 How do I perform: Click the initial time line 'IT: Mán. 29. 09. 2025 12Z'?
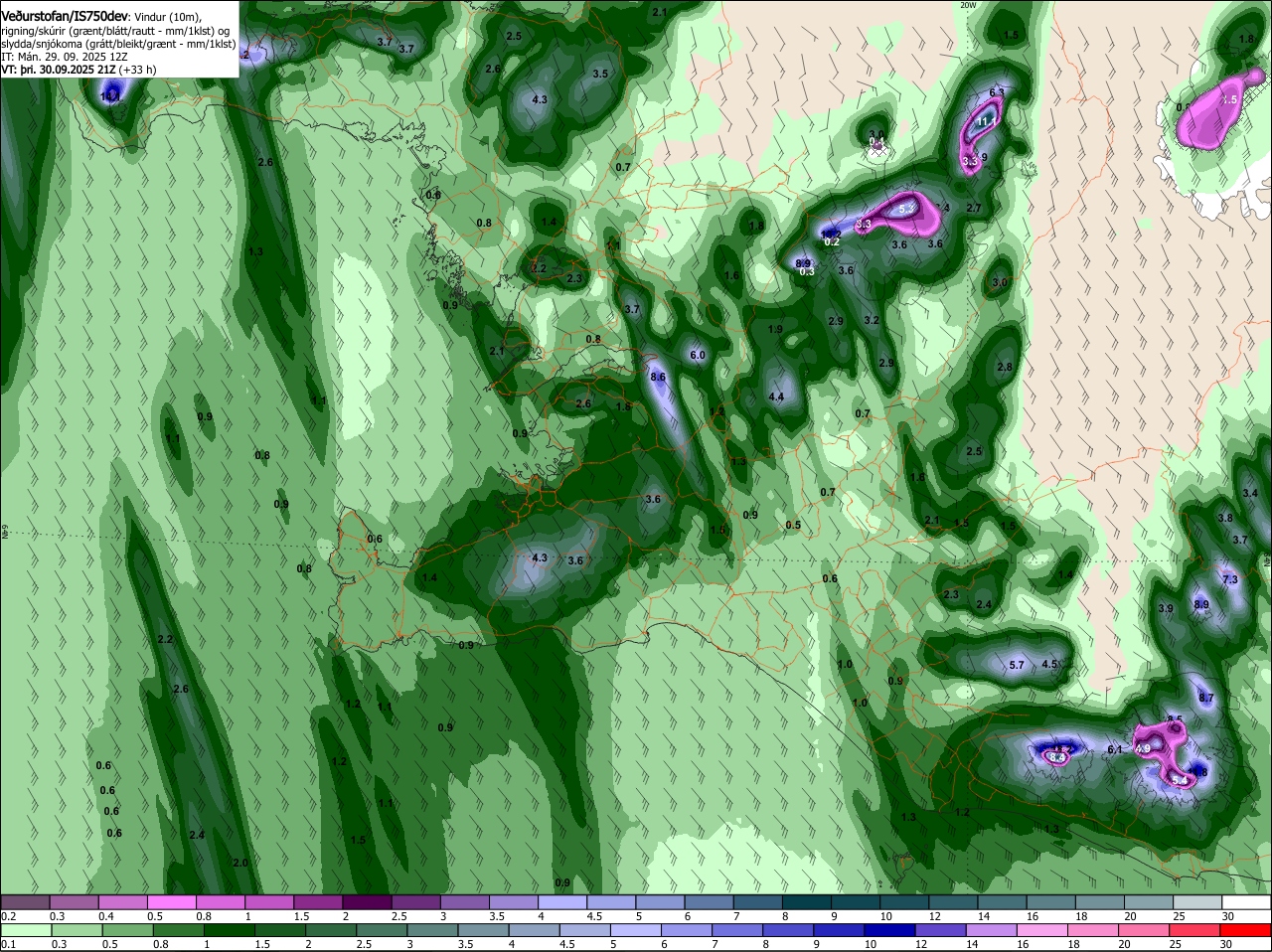[65, 57]
